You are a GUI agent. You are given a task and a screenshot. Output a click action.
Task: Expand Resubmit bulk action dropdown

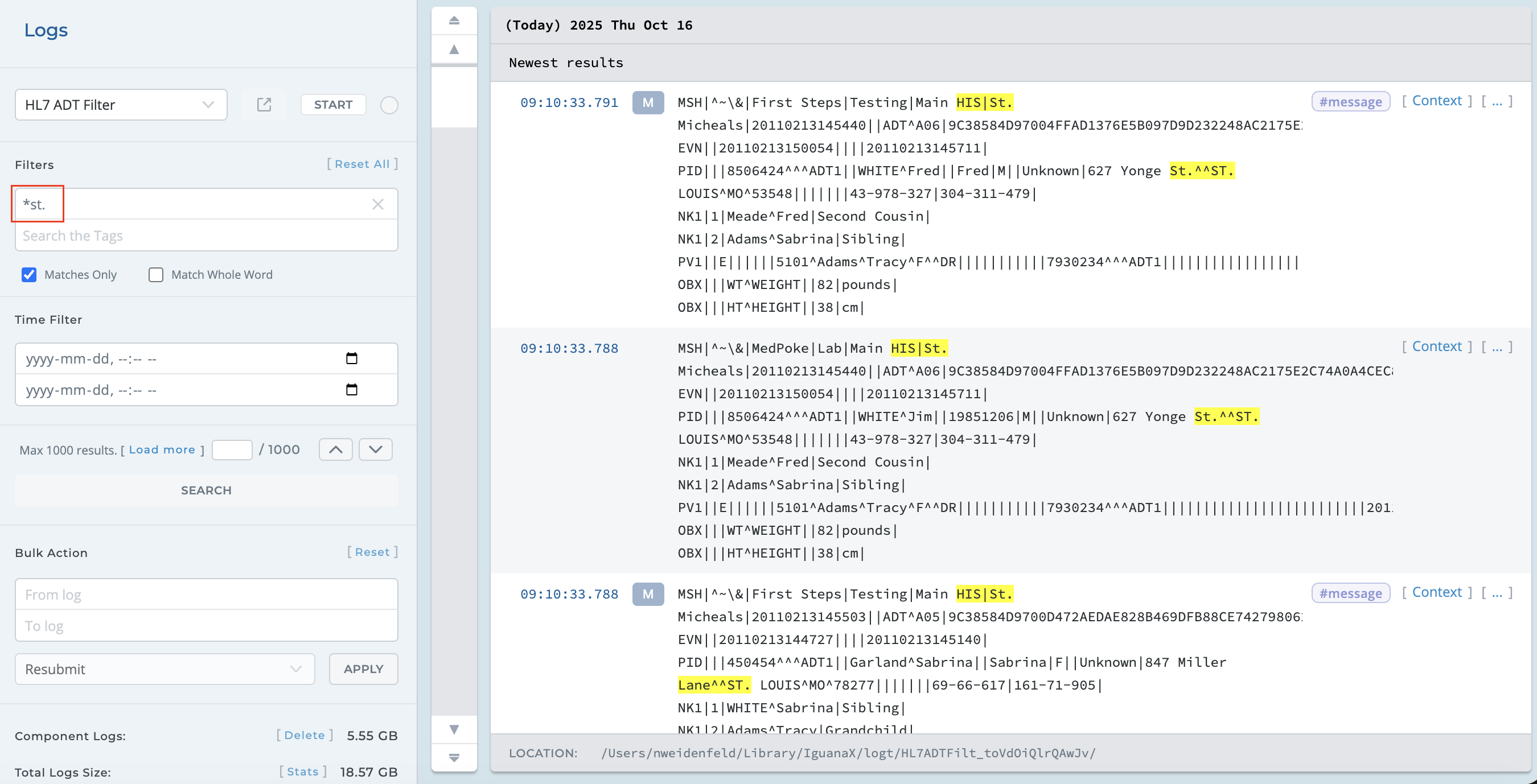pyautogui.click(x=165, y=669)
